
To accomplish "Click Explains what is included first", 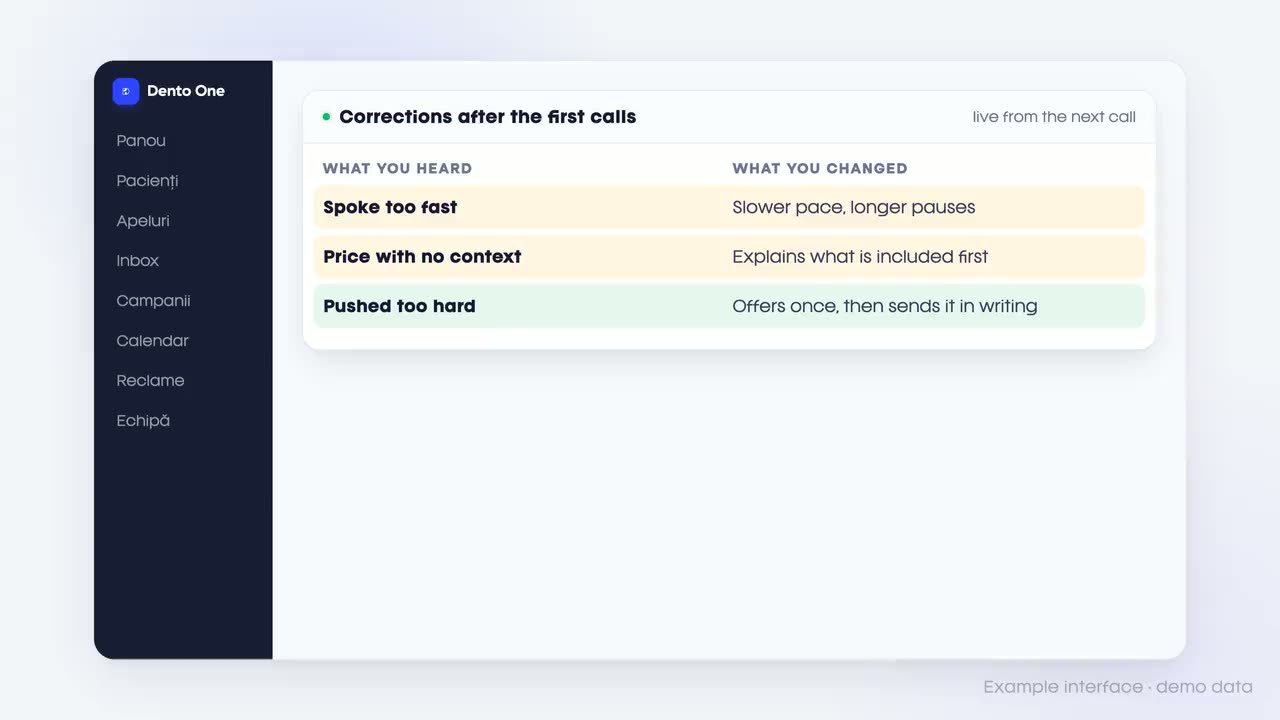I will pyautogui.click(x=860, y=257).
